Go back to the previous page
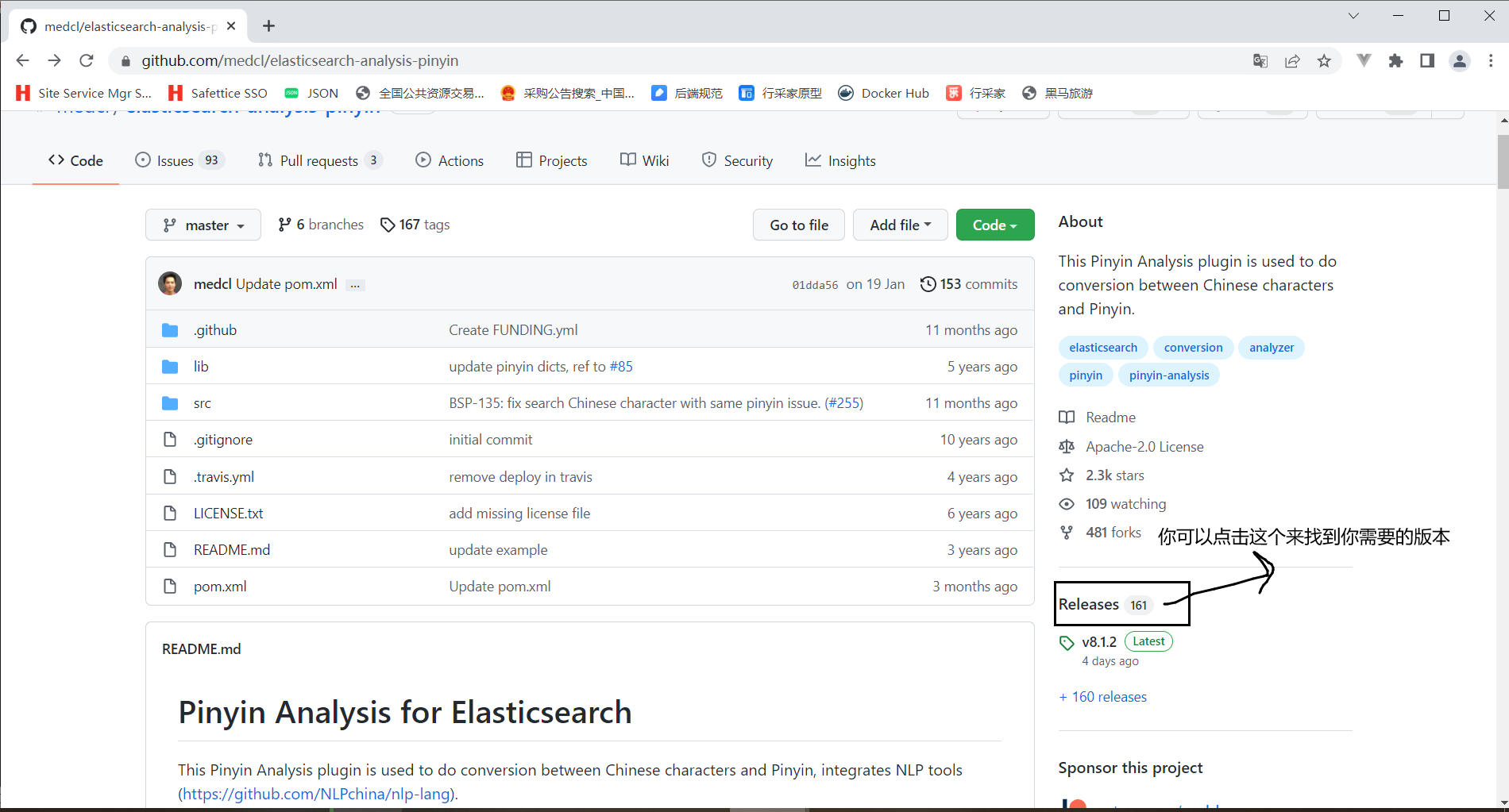 22,60
